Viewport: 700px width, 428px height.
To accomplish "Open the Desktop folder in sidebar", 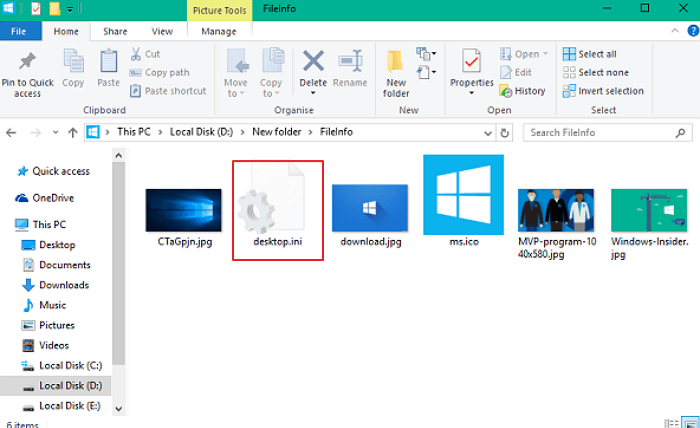I will coord(48,245).
